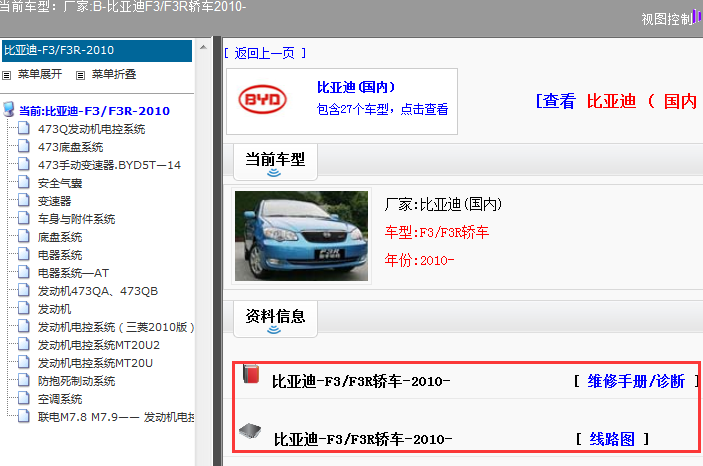This screenshot has width=703, height=466.
Task: Click the purple 视图控制 bars icon
Action: pyautogui.click(x=697, y=16)
